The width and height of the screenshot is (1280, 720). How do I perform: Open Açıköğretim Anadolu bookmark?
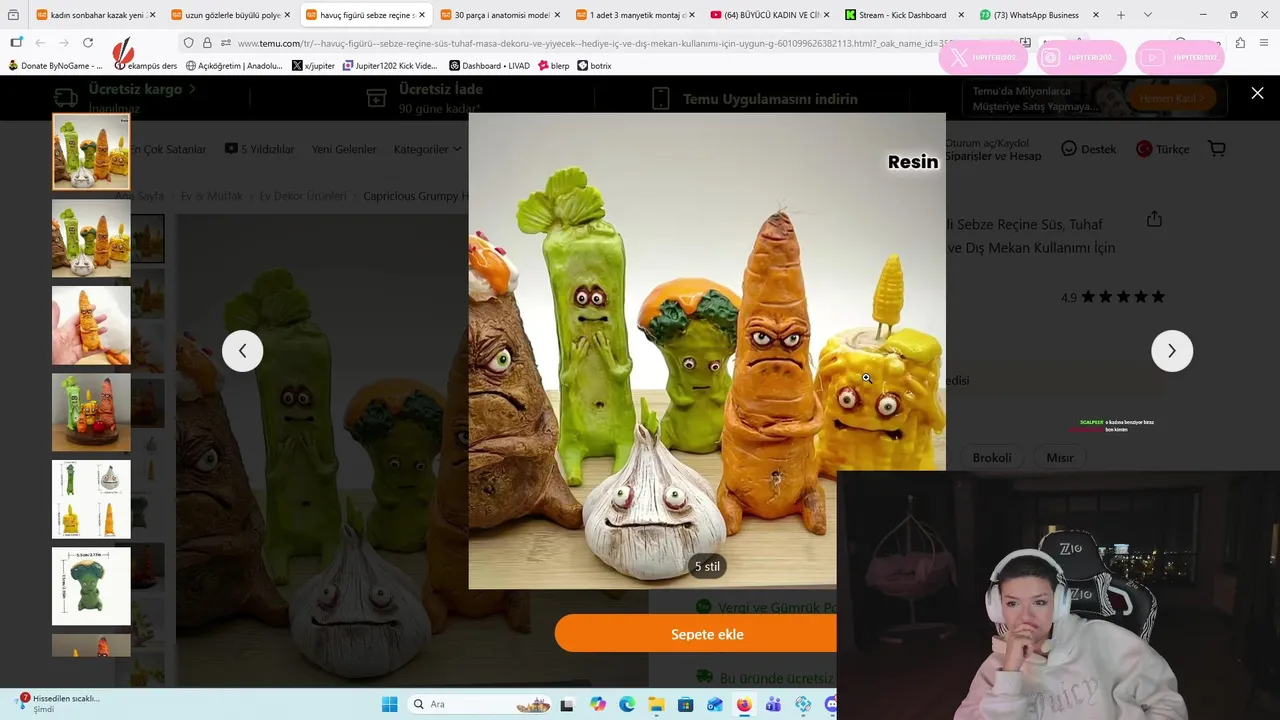pyautogui.click(x=234, y=66)
